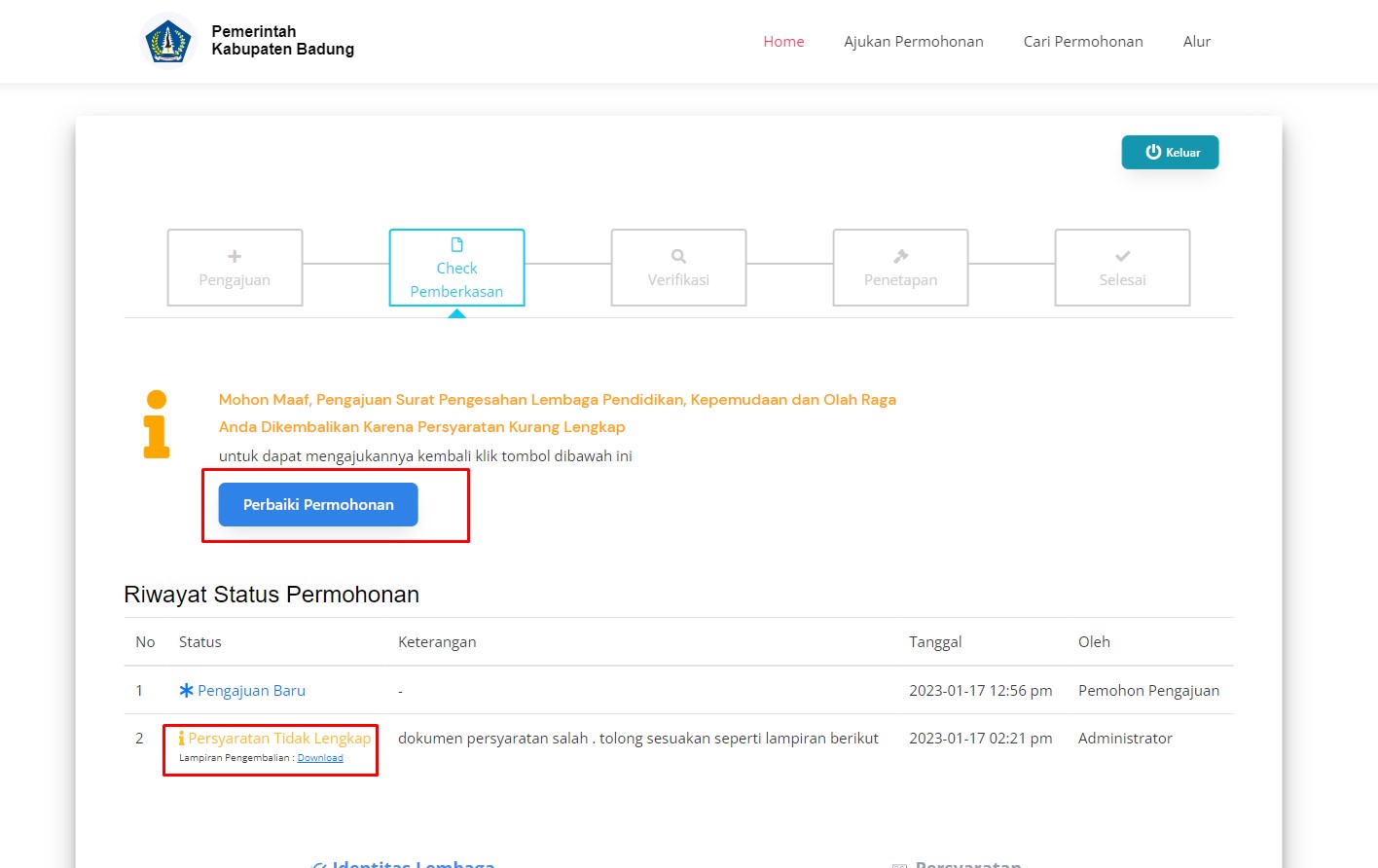1378x868 pixels.
Task: Click the Pemerintah Kabupaten Badung site title
Action: click(x=282, y=41)
